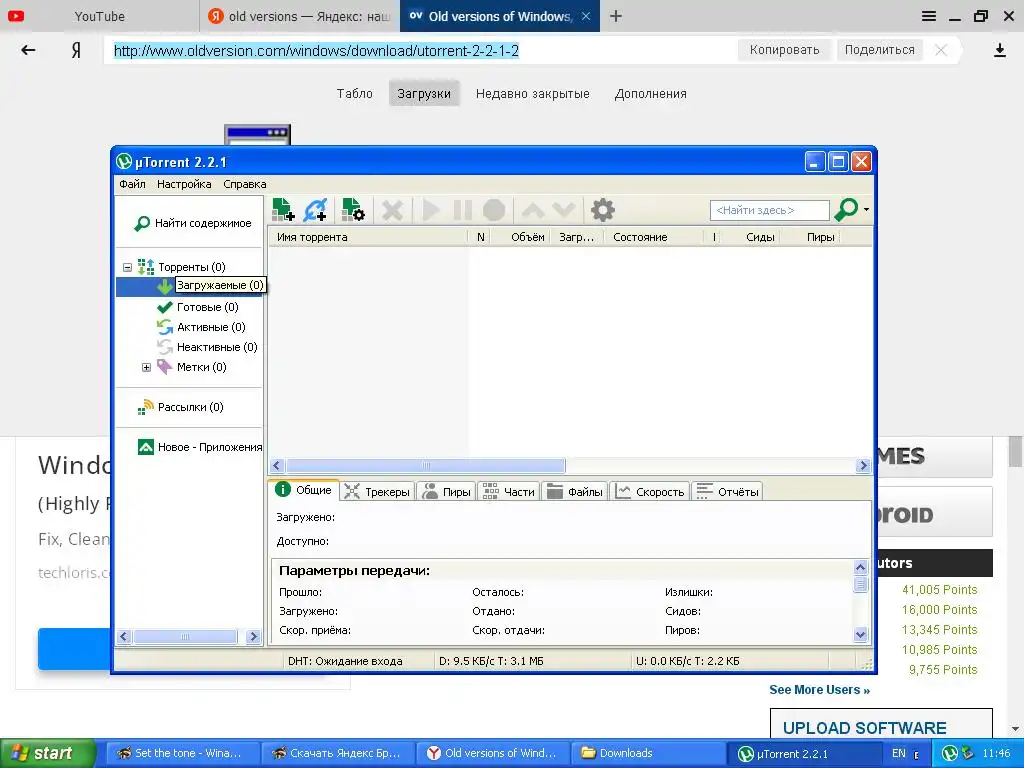This screenshot has width=1024, height=768.
Task: Click the Create New Torrent icon
Action: click(x=353, y=210)
